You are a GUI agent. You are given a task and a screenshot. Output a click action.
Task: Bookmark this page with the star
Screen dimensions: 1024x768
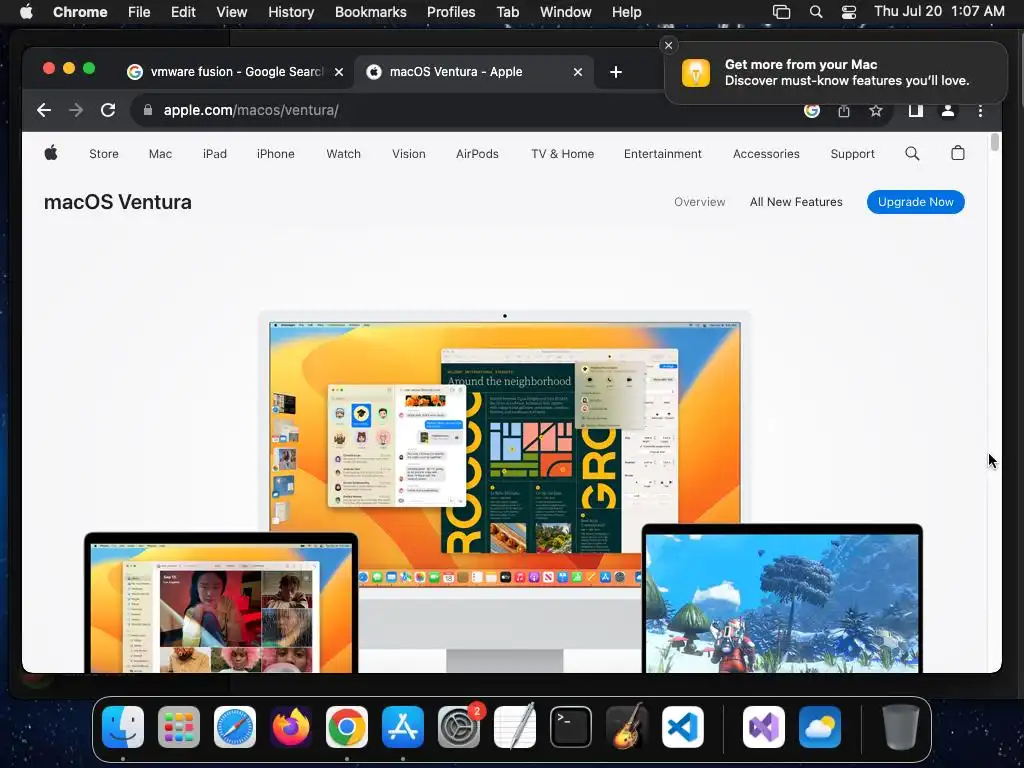click(876, 111)
